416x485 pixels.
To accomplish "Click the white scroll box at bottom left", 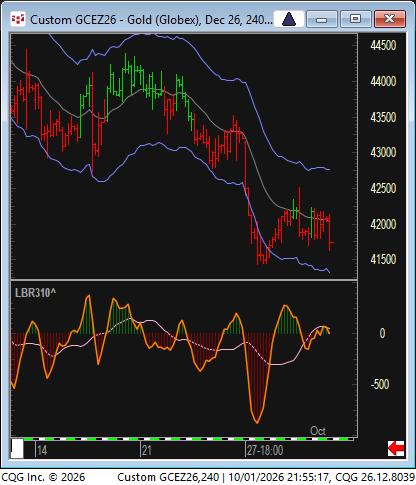I will click(x=17, y=449).
